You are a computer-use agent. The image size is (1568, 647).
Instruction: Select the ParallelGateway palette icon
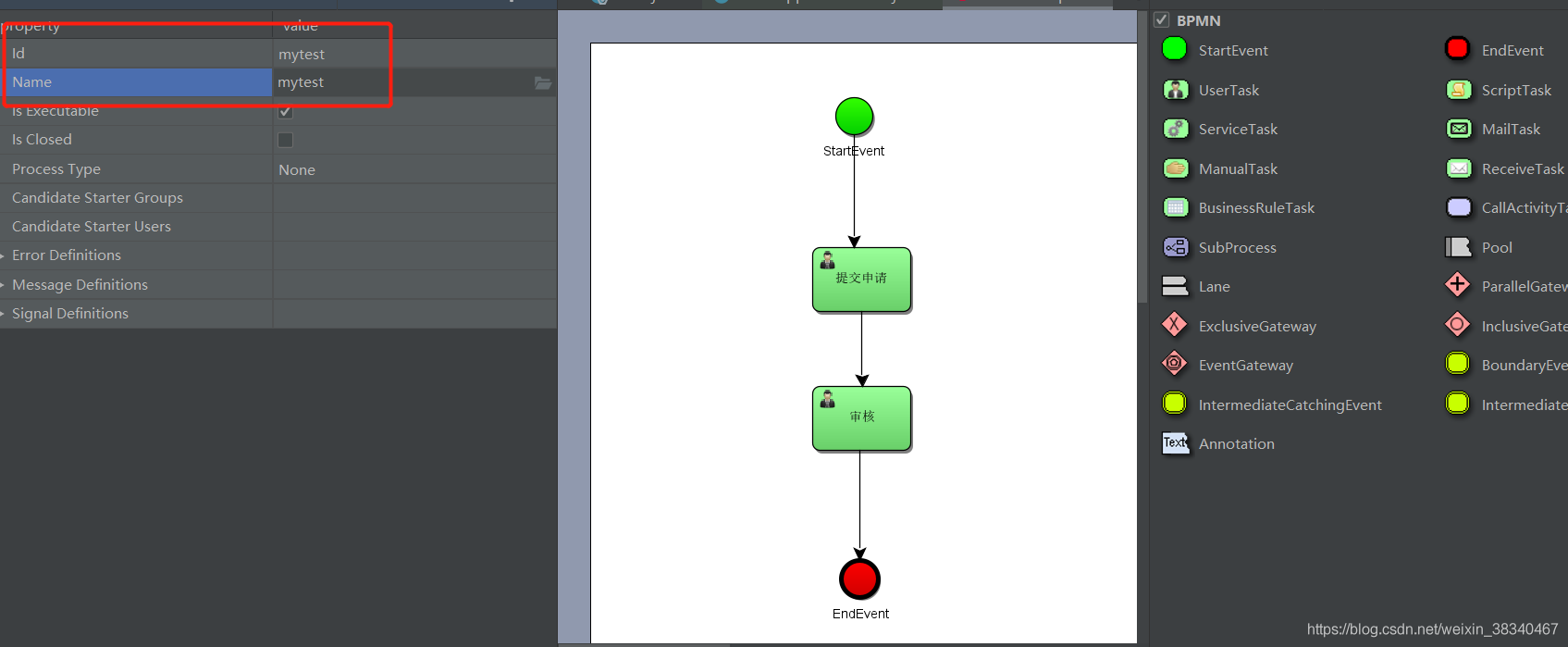1457,285
